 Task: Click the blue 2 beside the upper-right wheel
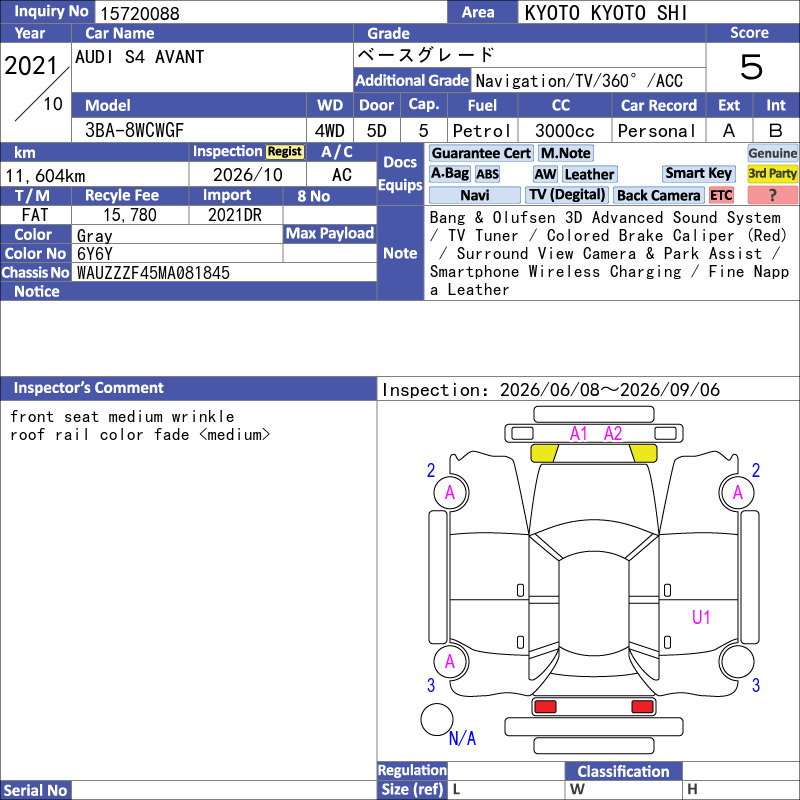pyautogui.click(x=756, y=470)
